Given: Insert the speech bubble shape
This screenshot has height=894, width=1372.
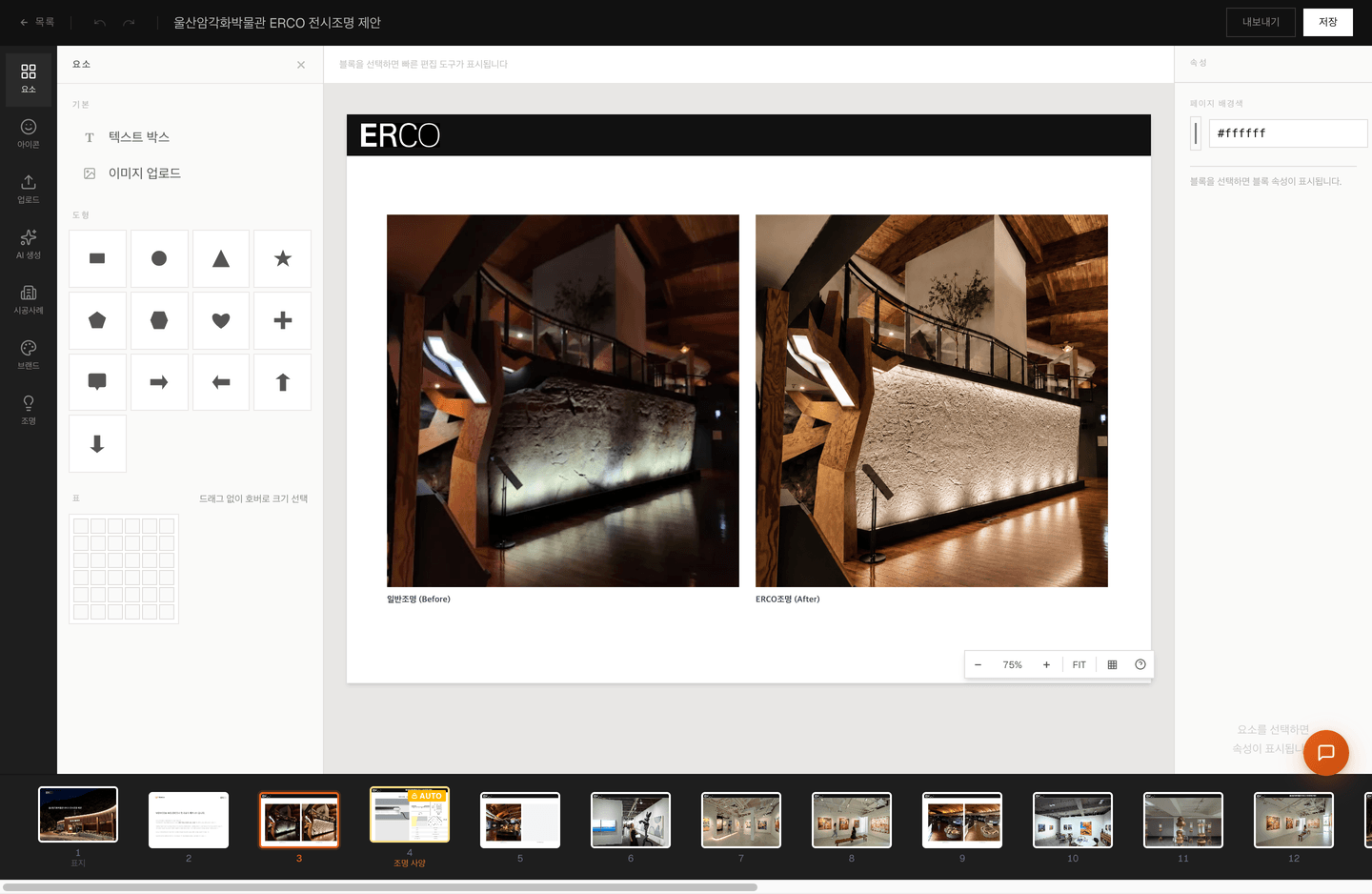Looking at the screenshot, I should coord(97,382).
